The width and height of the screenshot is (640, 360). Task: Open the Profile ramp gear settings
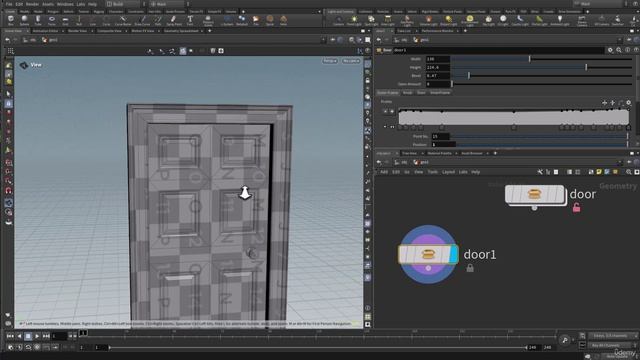tap(629, 103)
